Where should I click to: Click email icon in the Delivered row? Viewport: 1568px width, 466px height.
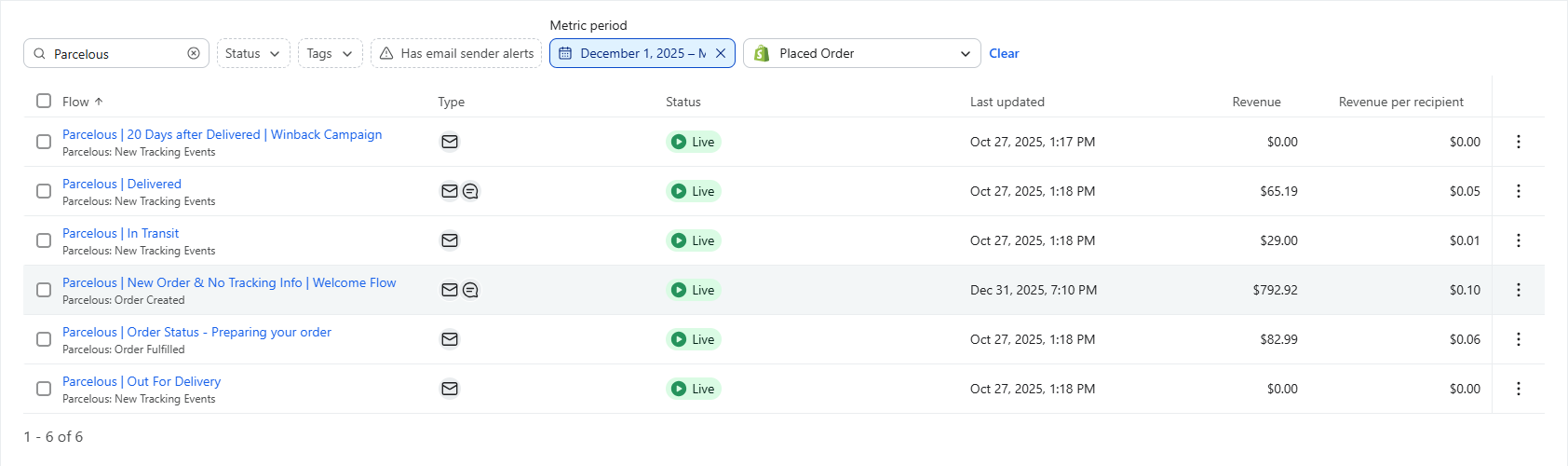pyautogui.click(x=450, y=191)
